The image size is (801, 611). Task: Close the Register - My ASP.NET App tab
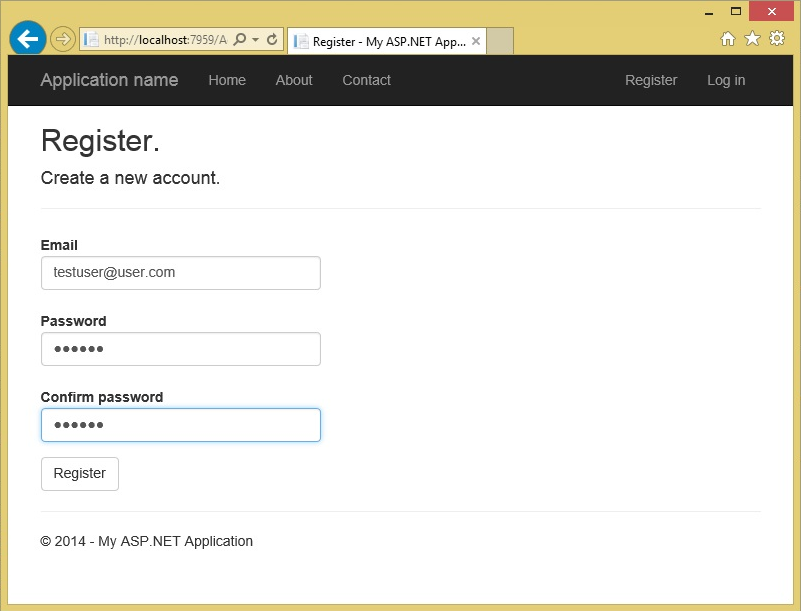476,42
